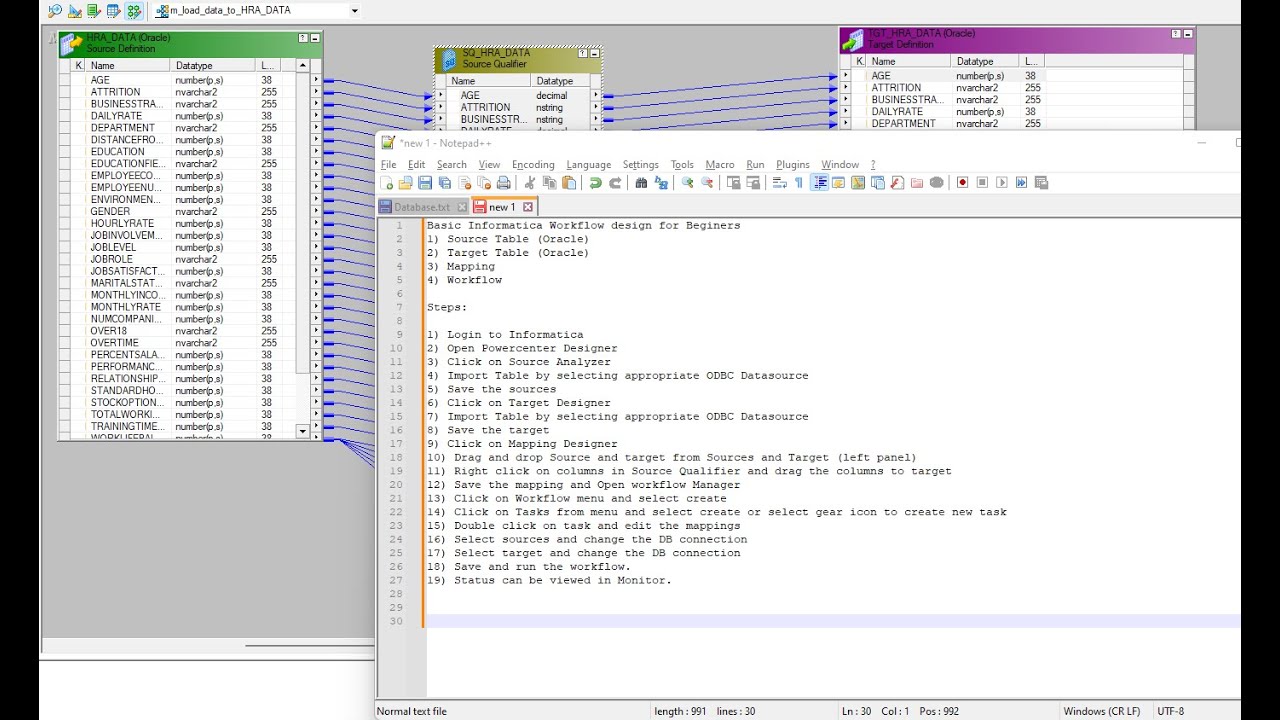Open the m_load_data_to_HRA_DATA mapping dropdown

click(354, 11)
